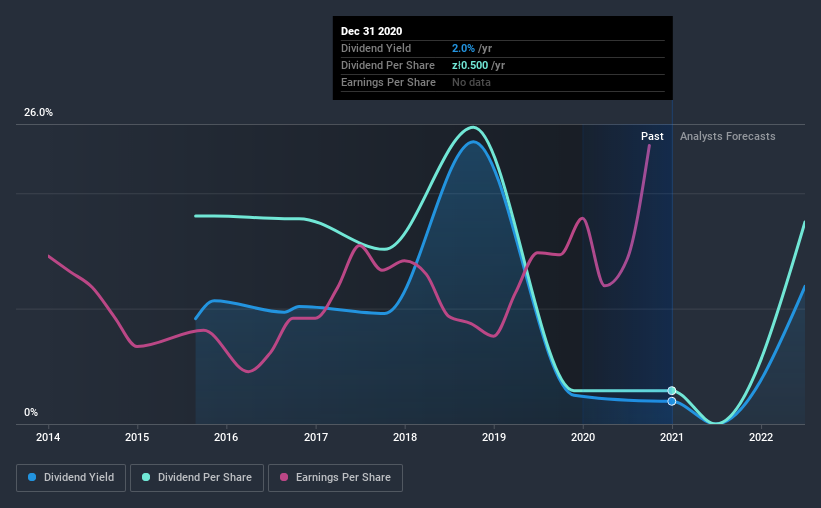Click the 0% y-axis label
This screenshot has width=821, height=508.
click(x=31, y=413)
